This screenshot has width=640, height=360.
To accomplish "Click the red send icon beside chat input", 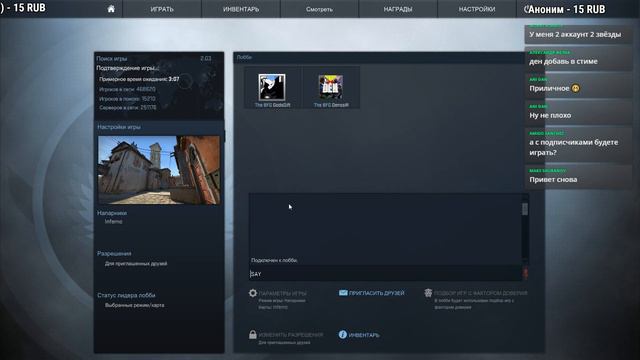I will (525, 273).
